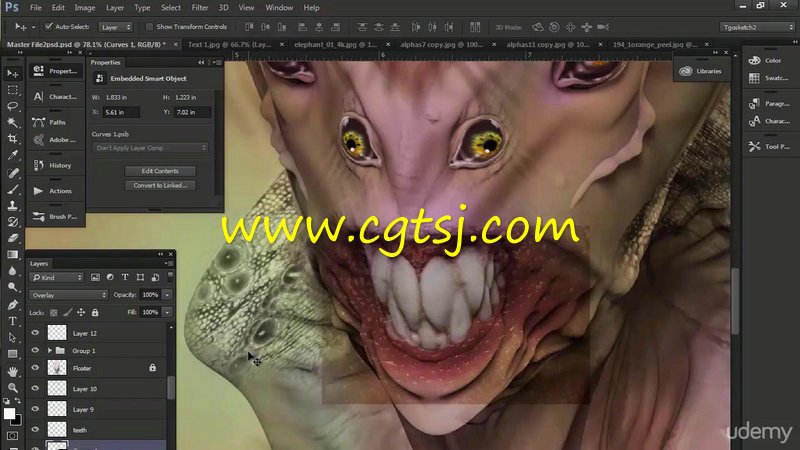Click the Opacity value field
The width and height of the screenshot is (800, 450).
coord(150,295)
